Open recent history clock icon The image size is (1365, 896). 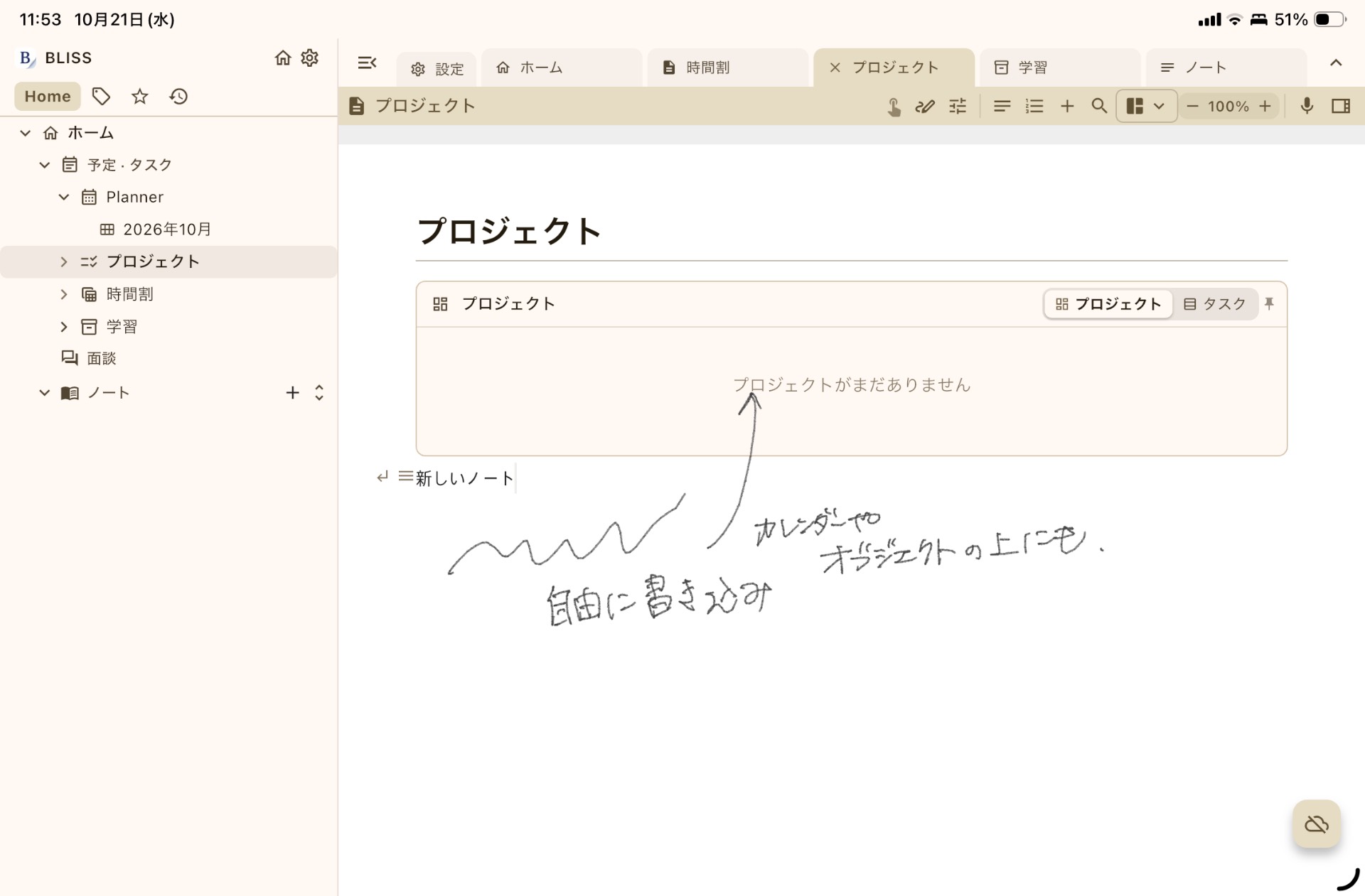tap(178, 96)
